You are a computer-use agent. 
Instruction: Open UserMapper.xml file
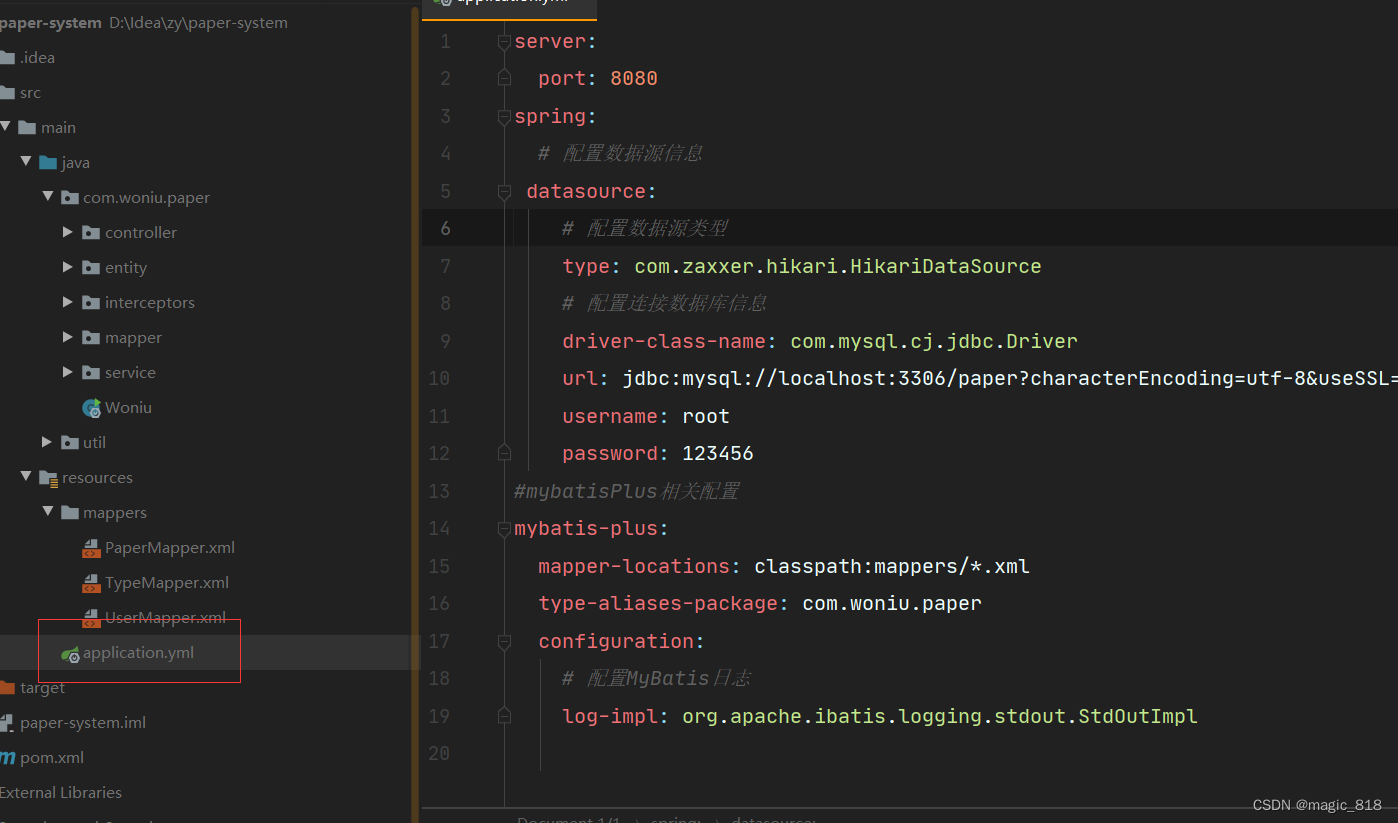tap(165, 617)
